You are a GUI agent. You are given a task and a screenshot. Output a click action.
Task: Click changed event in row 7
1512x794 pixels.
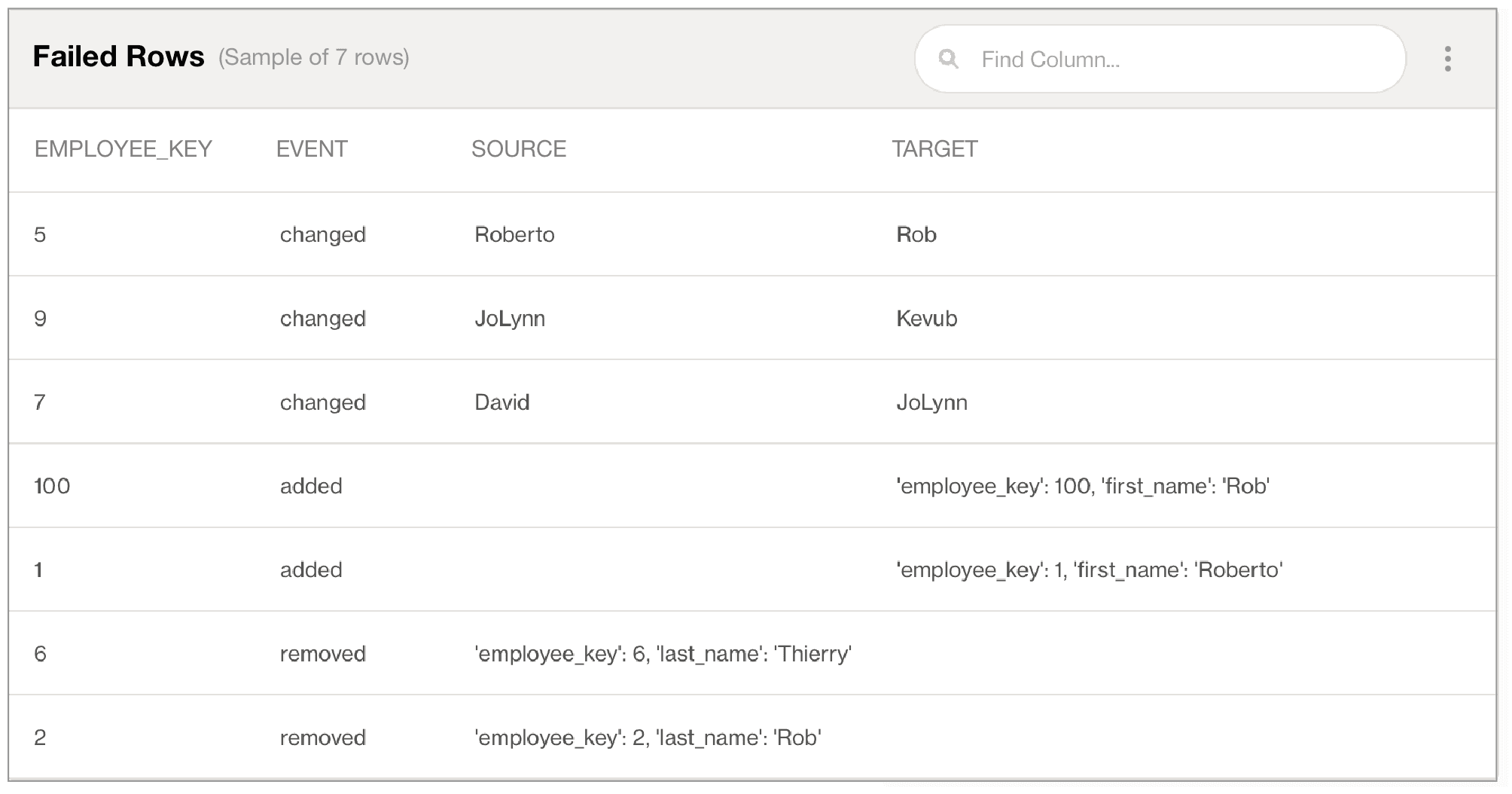pos(323,403)
